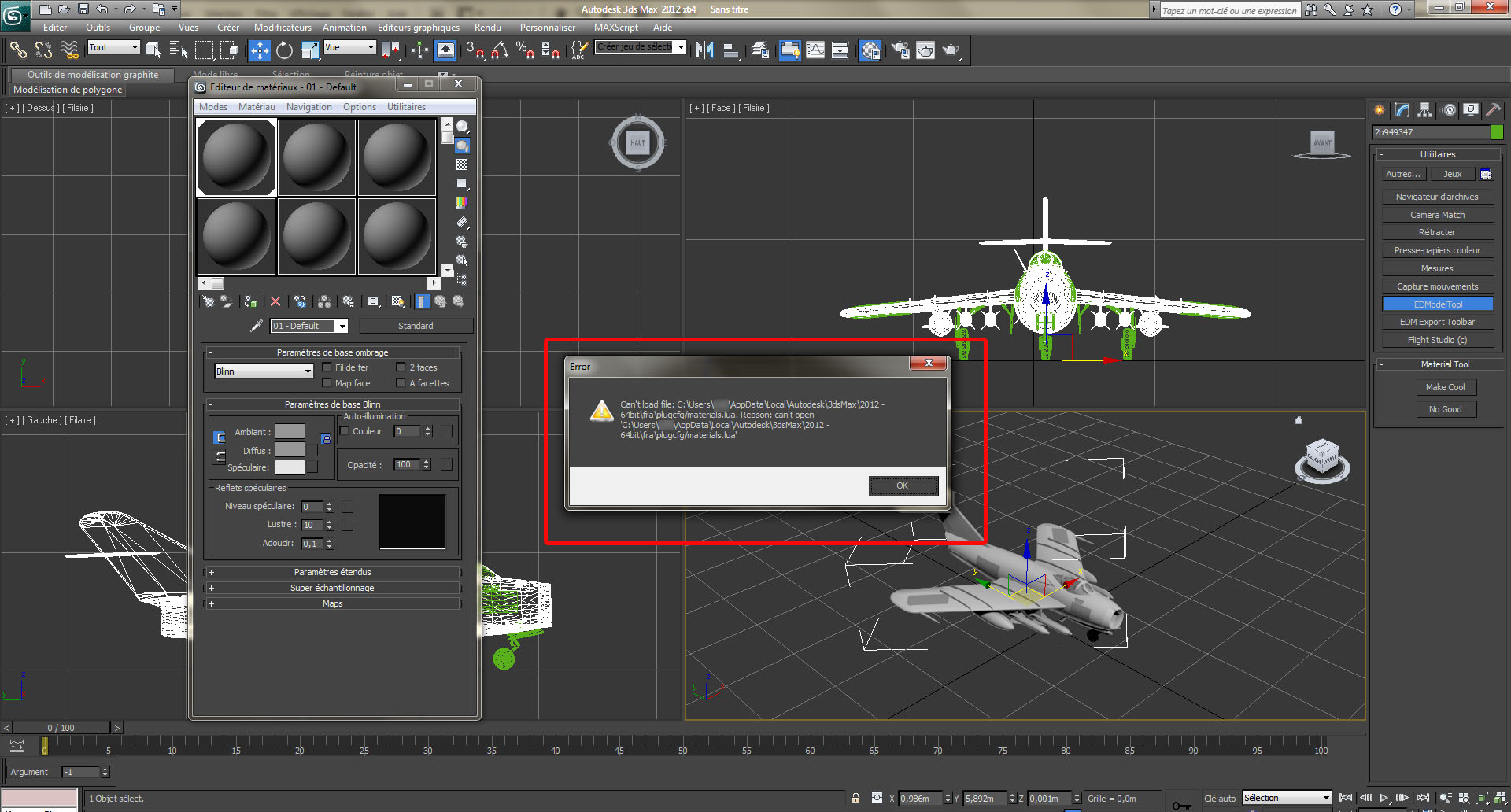Toggle material editor Background checker icon
1511x812 pixels.
pyautogui.click(x=462, y=164)
